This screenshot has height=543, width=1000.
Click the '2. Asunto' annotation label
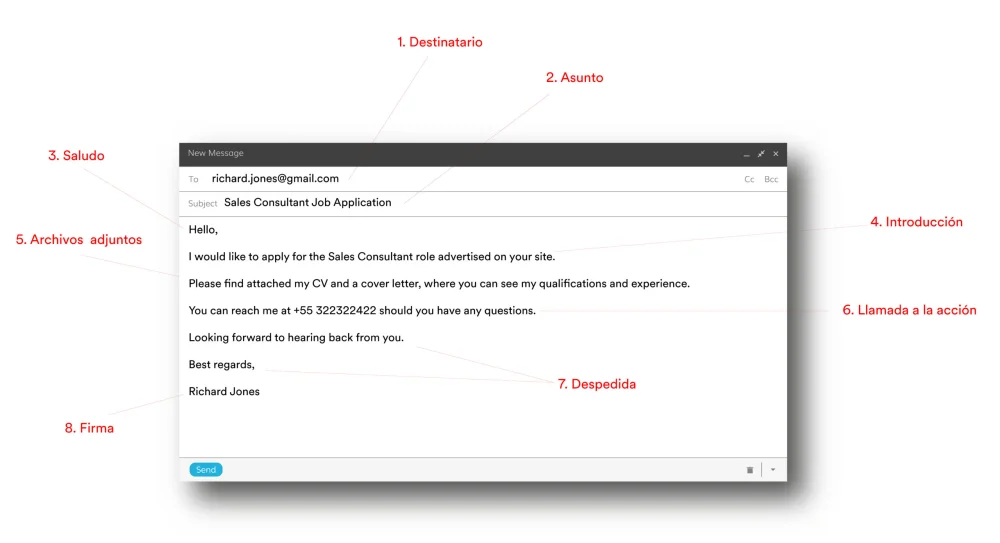pyautogui.click(x=574, y=78)
